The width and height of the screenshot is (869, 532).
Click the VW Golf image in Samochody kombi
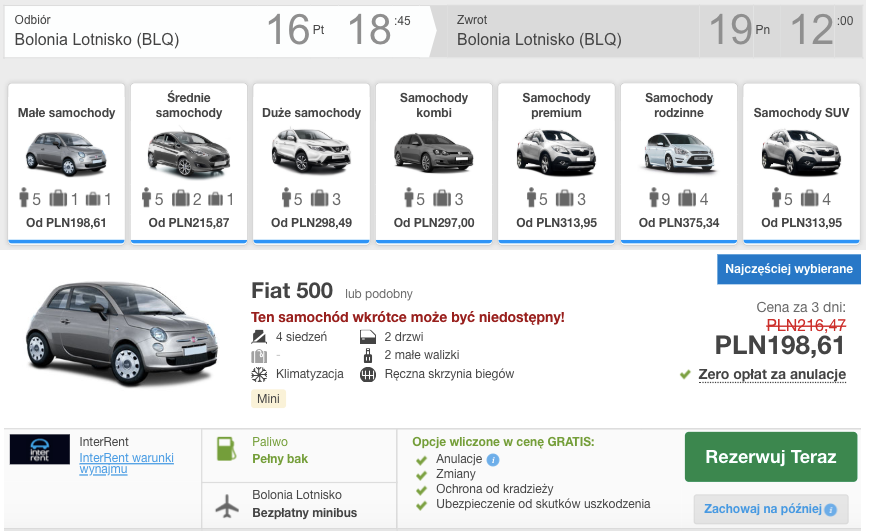coord(434,152)
